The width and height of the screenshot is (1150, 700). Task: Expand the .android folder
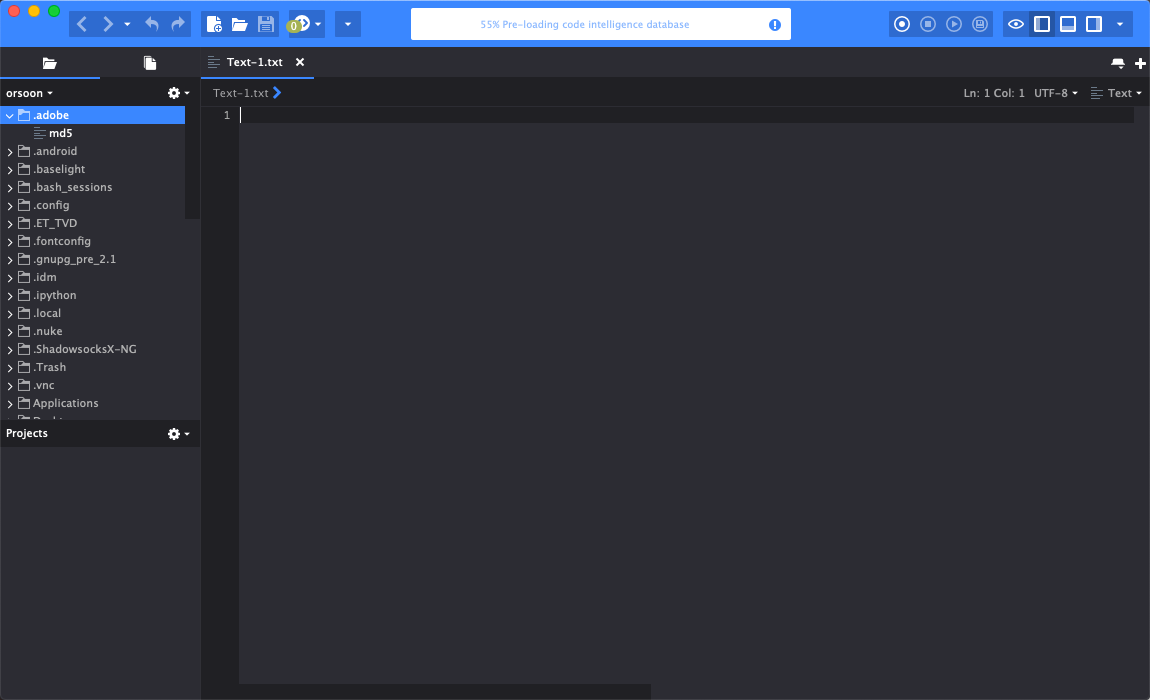pos(10,152)
